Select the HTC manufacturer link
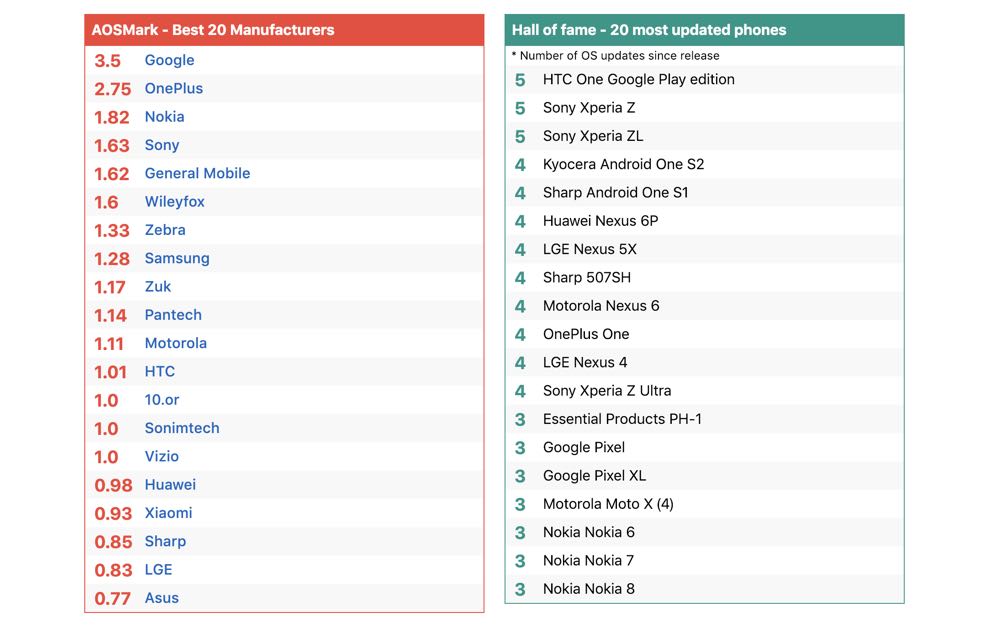This screenshot has height=626, width=1000. 160,371
